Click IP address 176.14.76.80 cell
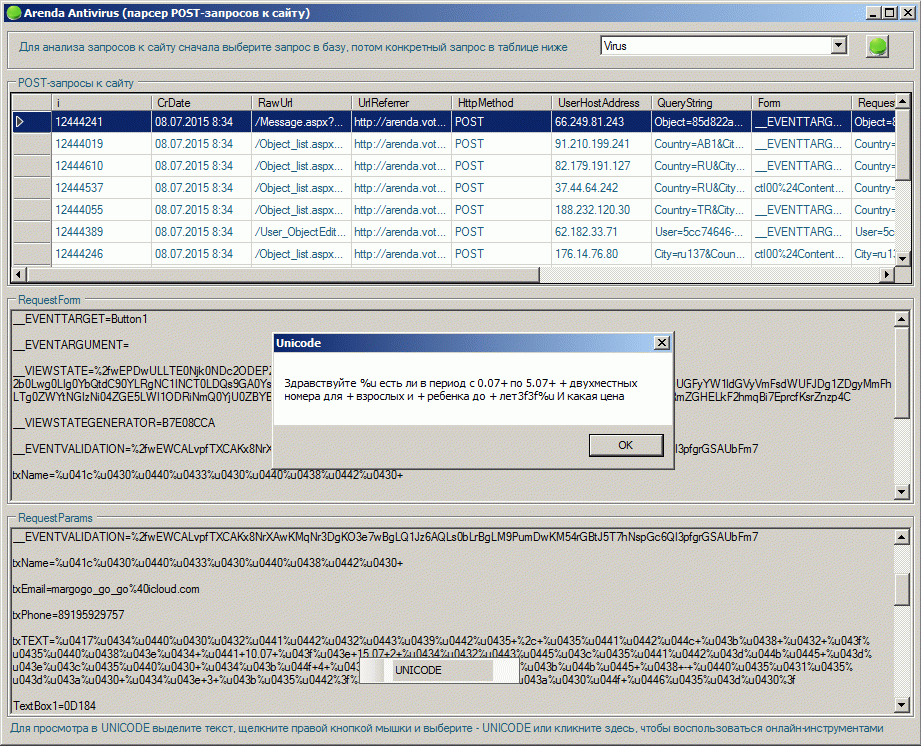The height and width of the screenshot is (746, 921). [601, 254]
